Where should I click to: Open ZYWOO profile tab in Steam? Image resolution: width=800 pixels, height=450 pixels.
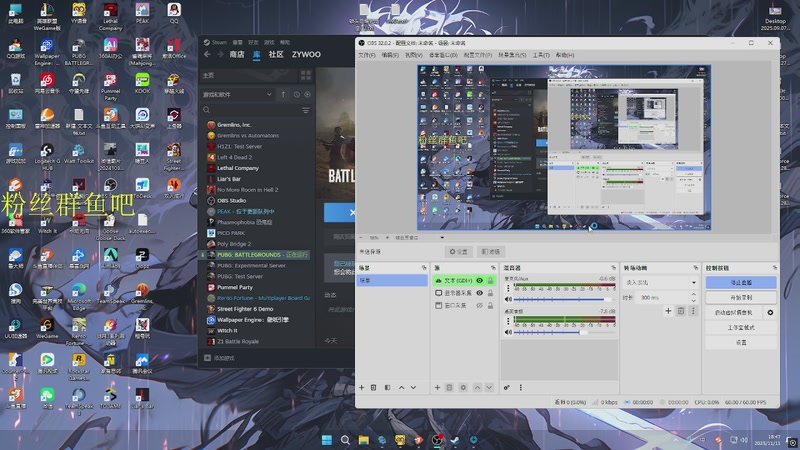pyautogui.click(x=306, y=55)
